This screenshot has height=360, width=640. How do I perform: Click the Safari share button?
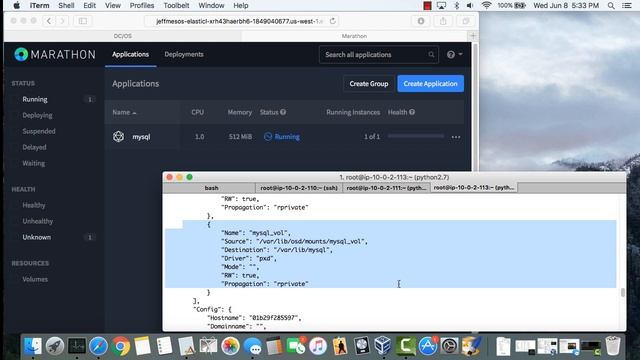pyautogui.click(x=443, y=21)
